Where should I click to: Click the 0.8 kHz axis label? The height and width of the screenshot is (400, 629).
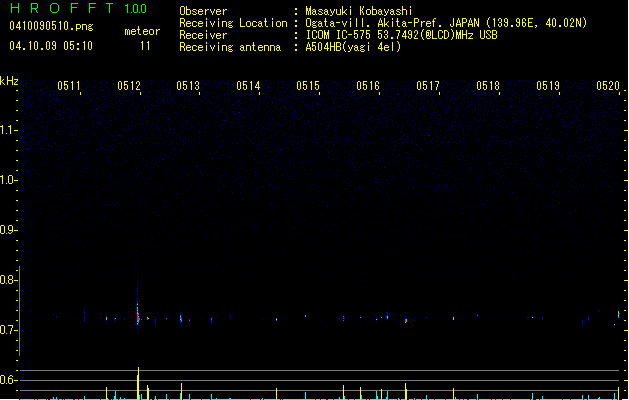[x=8, y=280]
